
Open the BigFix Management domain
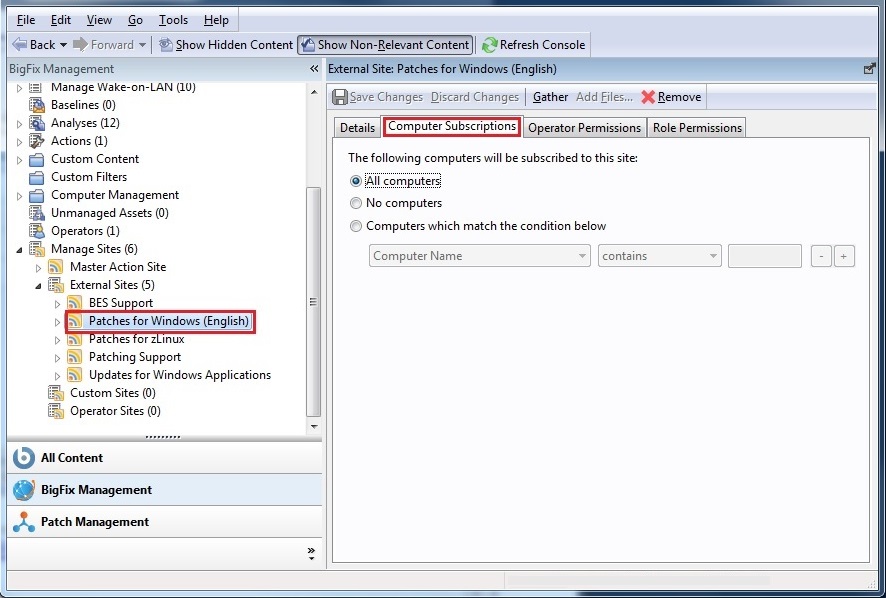click(164, 489)
